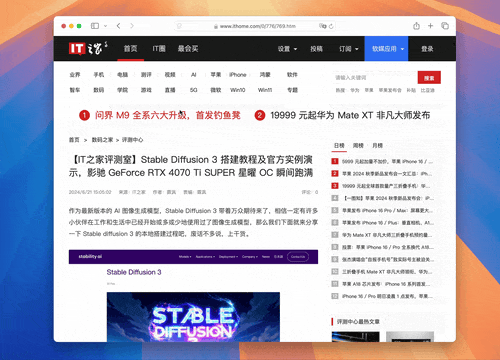Screen dimensions: 500x360
Task: Open 首页 in the black navigation bar
Action: point(130,49)
